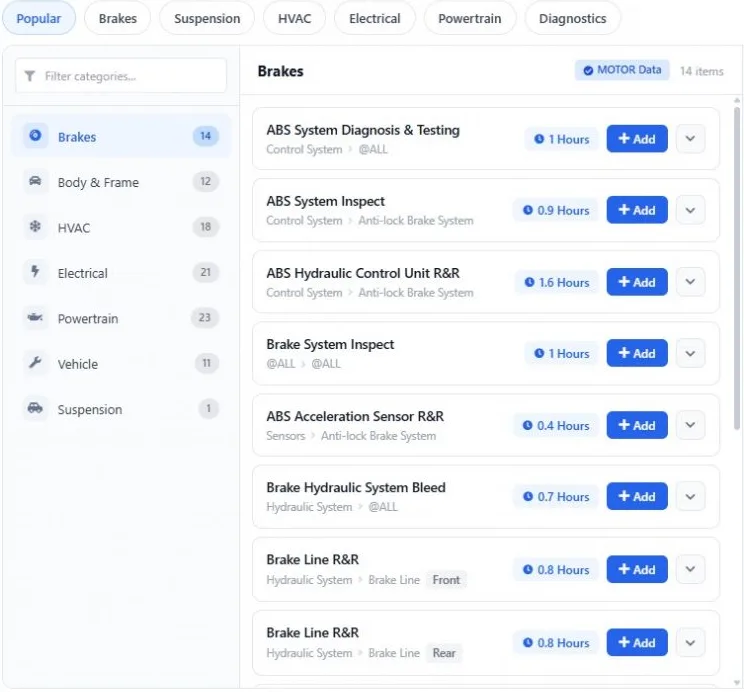Click the Body & Frame car icon
Viewport: 744px width, 692px height.
(x=35, y=181)
